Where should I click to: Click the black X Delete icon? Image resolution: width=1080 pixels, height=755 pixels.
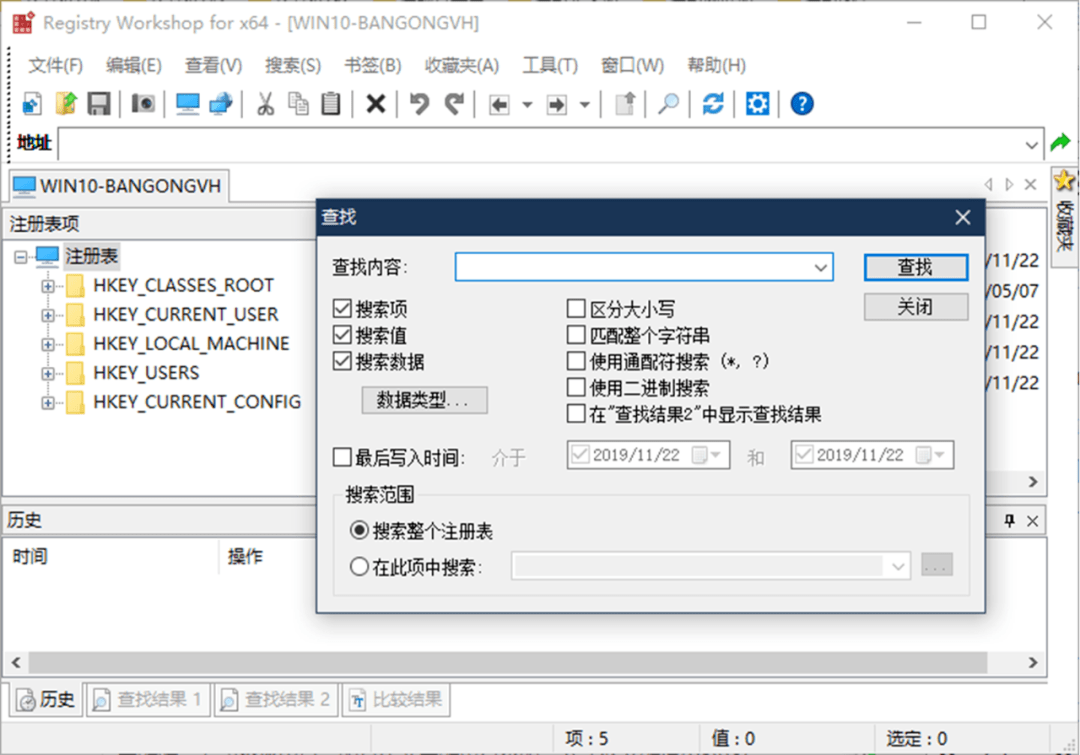pyautogui.click(x=375, y=104)
